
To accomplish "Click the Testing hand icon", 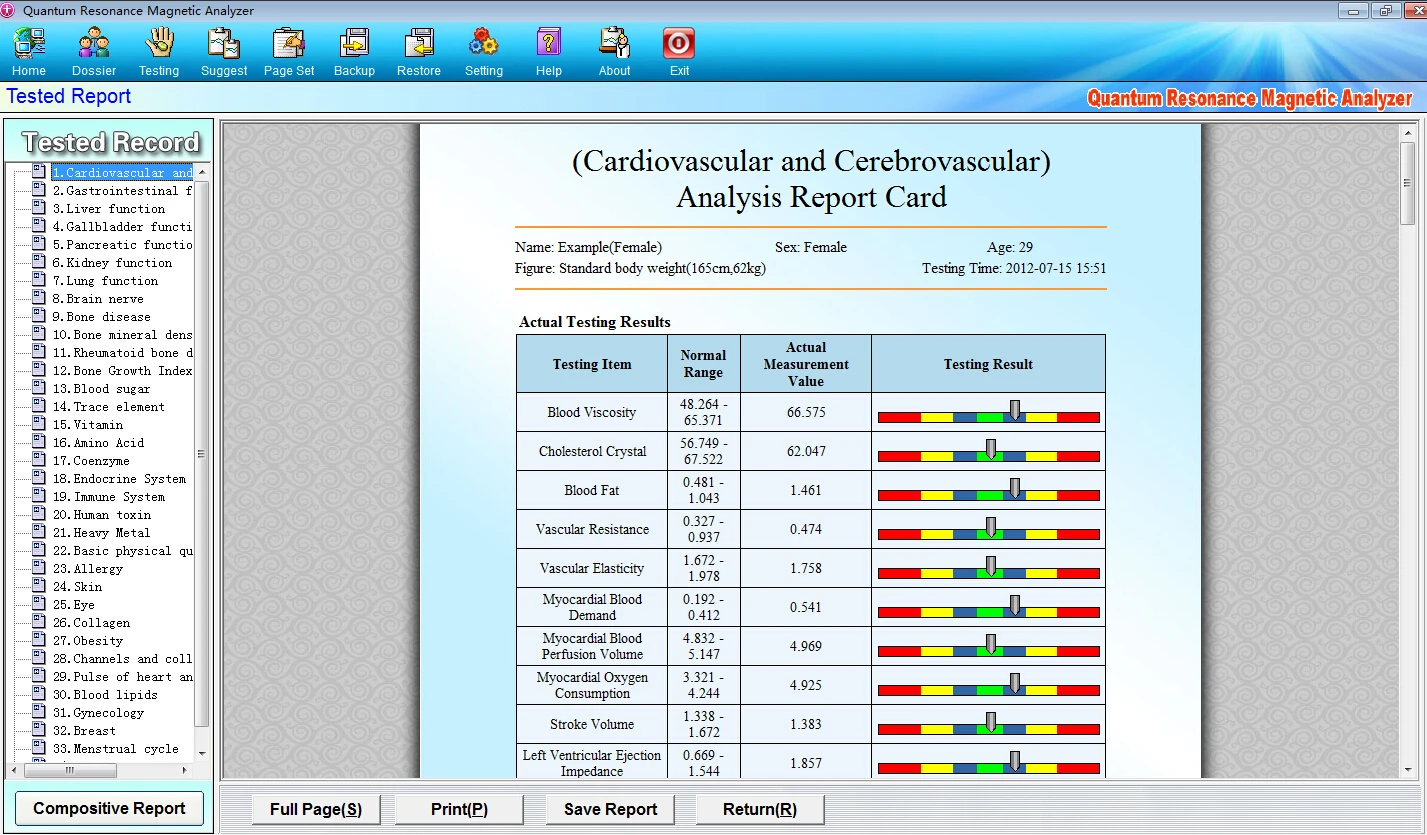I will click(x=159, y=45).
